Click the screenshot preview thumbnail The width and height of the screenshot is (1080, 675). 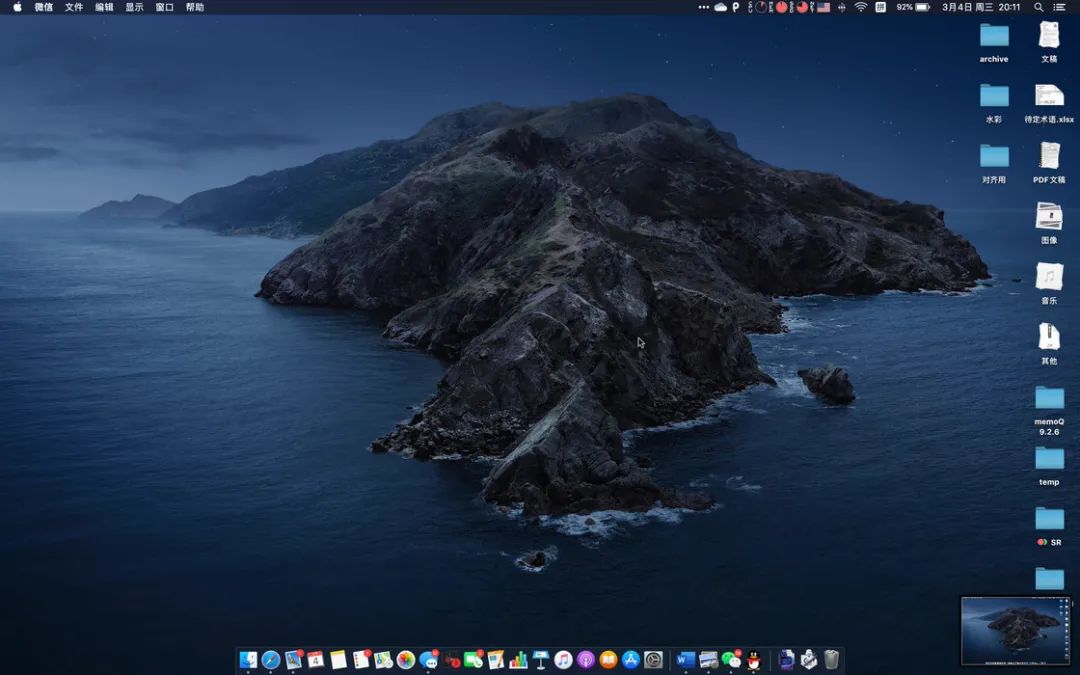pyautogui.click(x=1014, y=630)
